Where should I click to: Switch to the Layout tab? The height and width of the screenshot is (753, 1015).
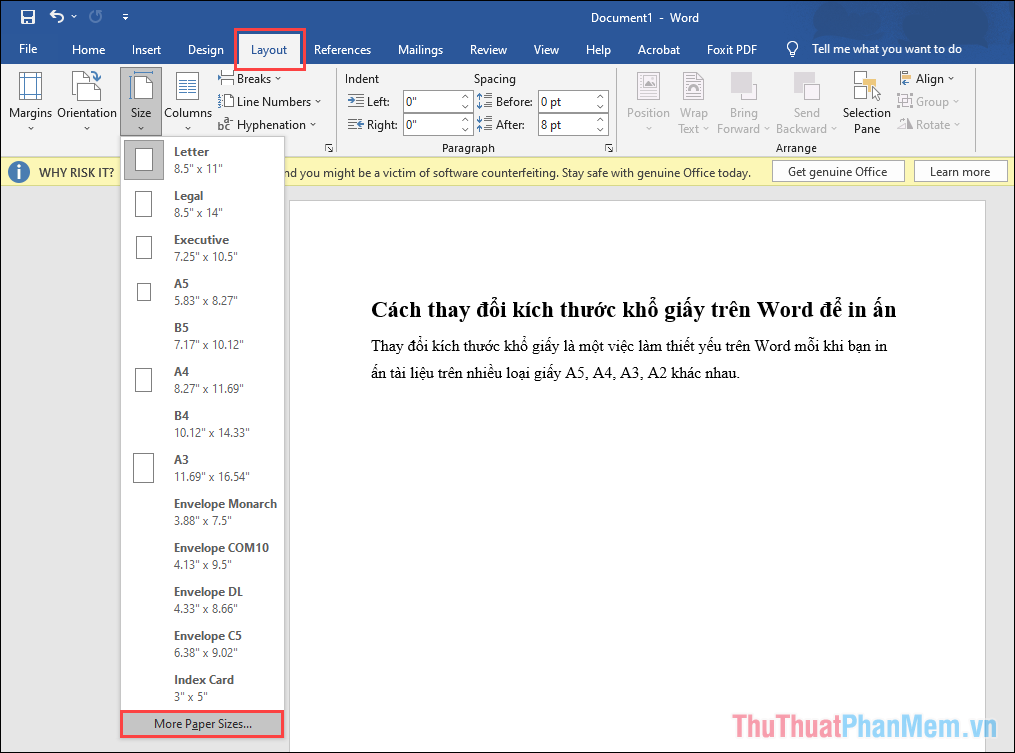tap(269, 50)
